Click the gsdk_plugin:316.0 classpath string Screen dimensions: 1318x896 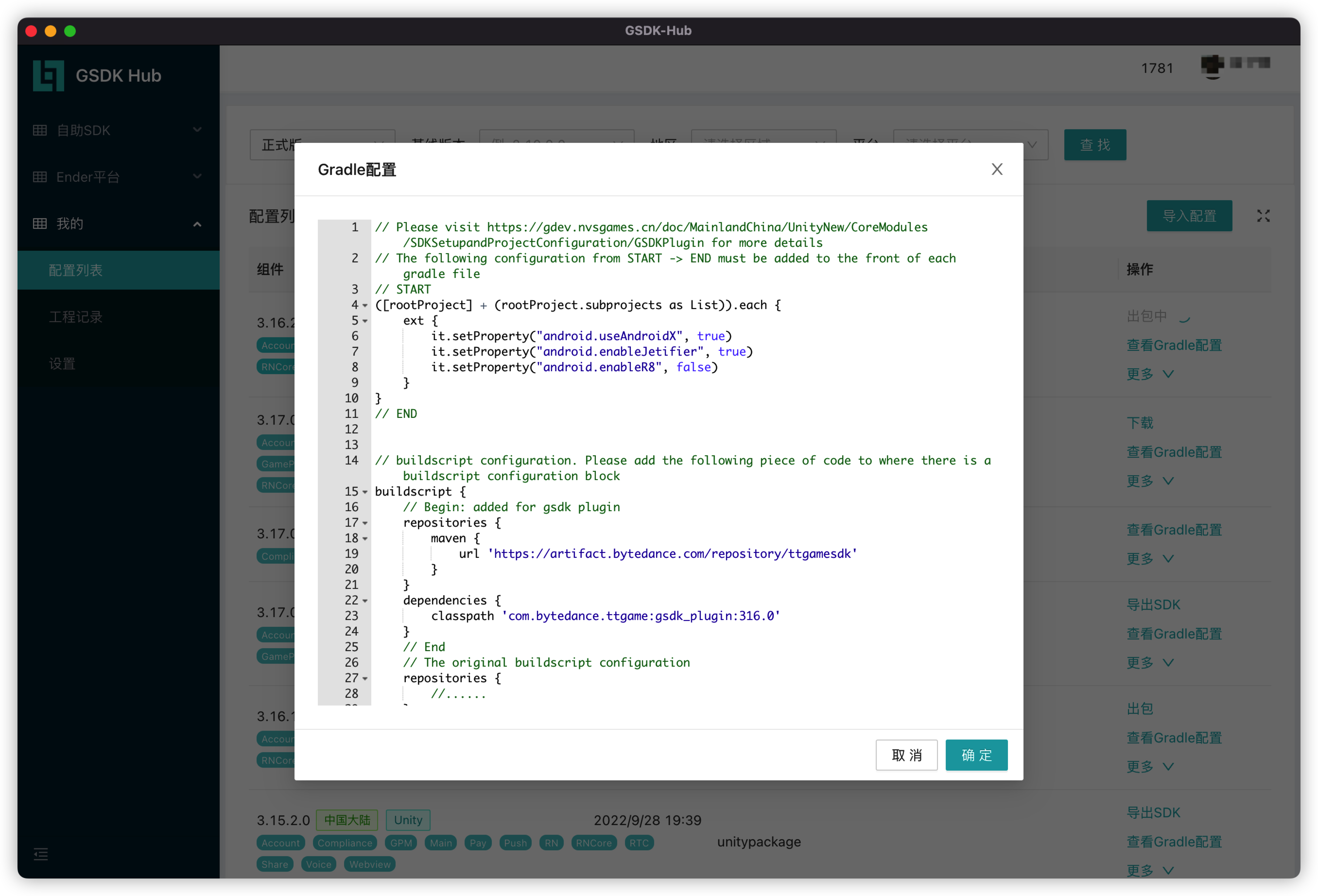tap(641, 616)
